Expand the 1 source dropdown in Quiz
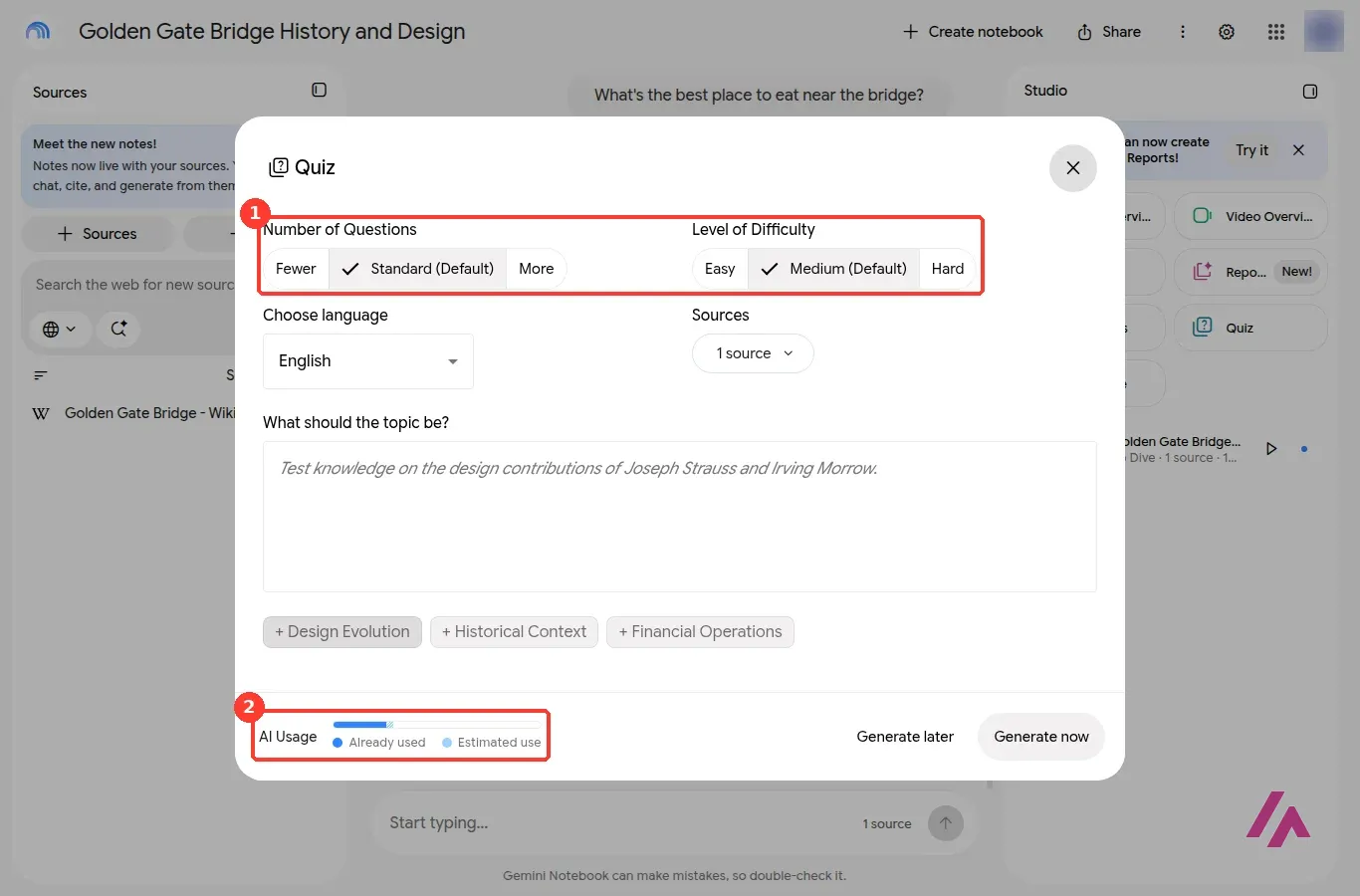The image size is (1360, 896). click(x=753, y=353)
